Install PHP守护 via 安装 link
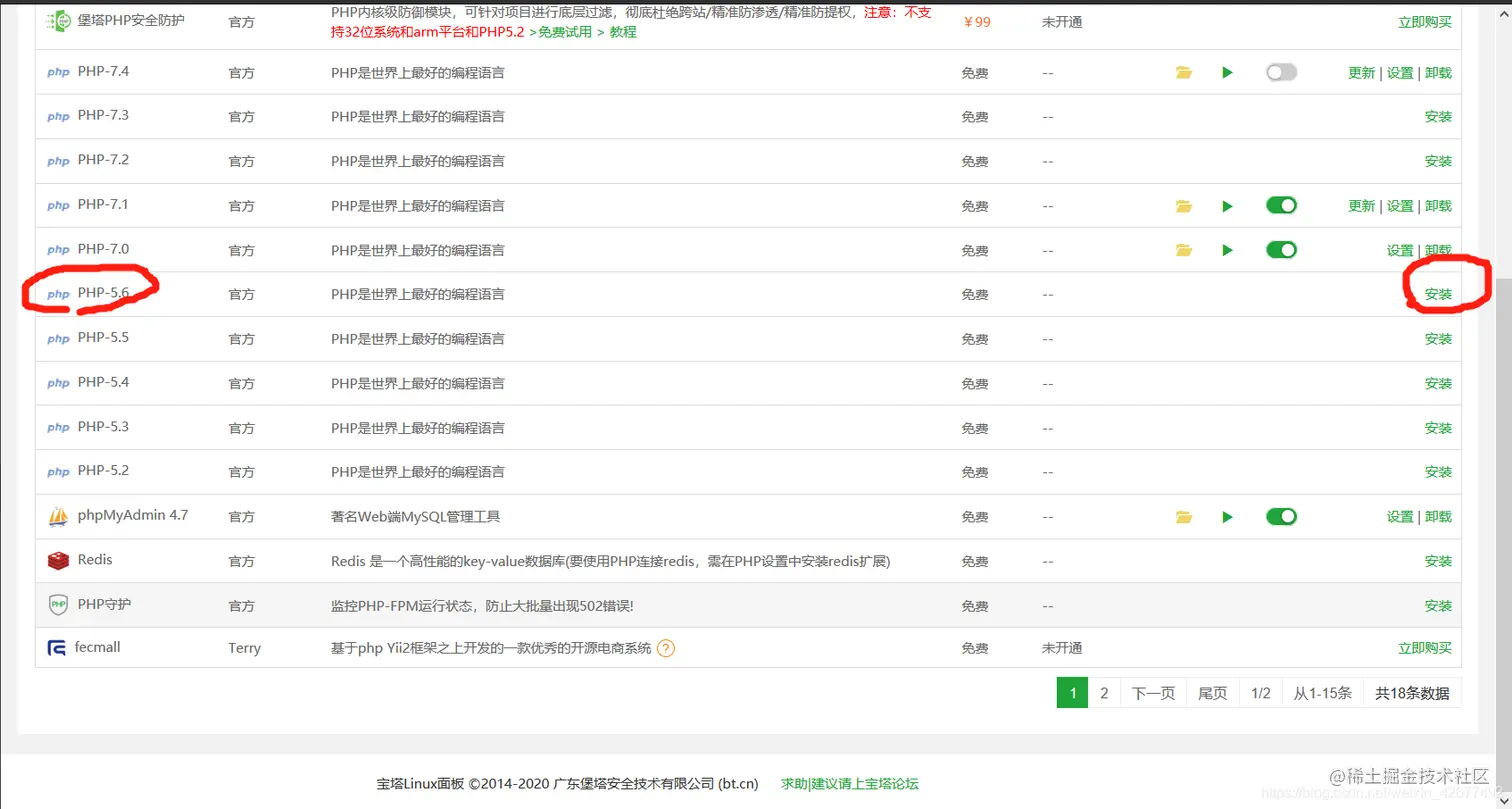The image size is (1512, 809). click(1438, 606)
